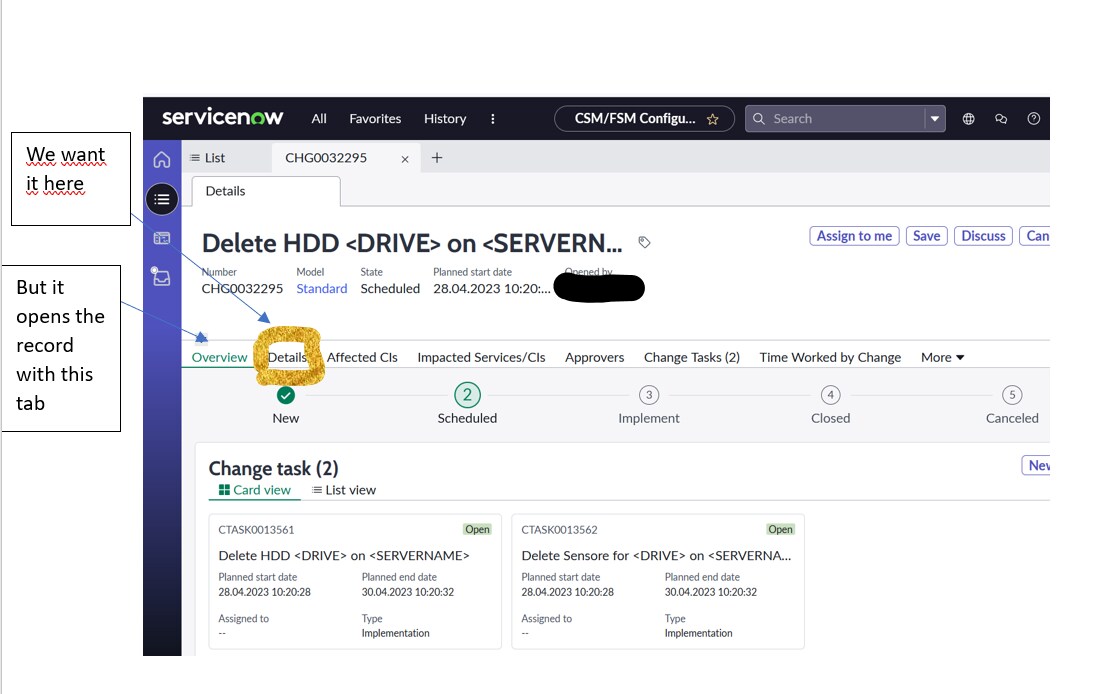
Task: Open the chat conversations icon in the header
Action: point(1001,118)
